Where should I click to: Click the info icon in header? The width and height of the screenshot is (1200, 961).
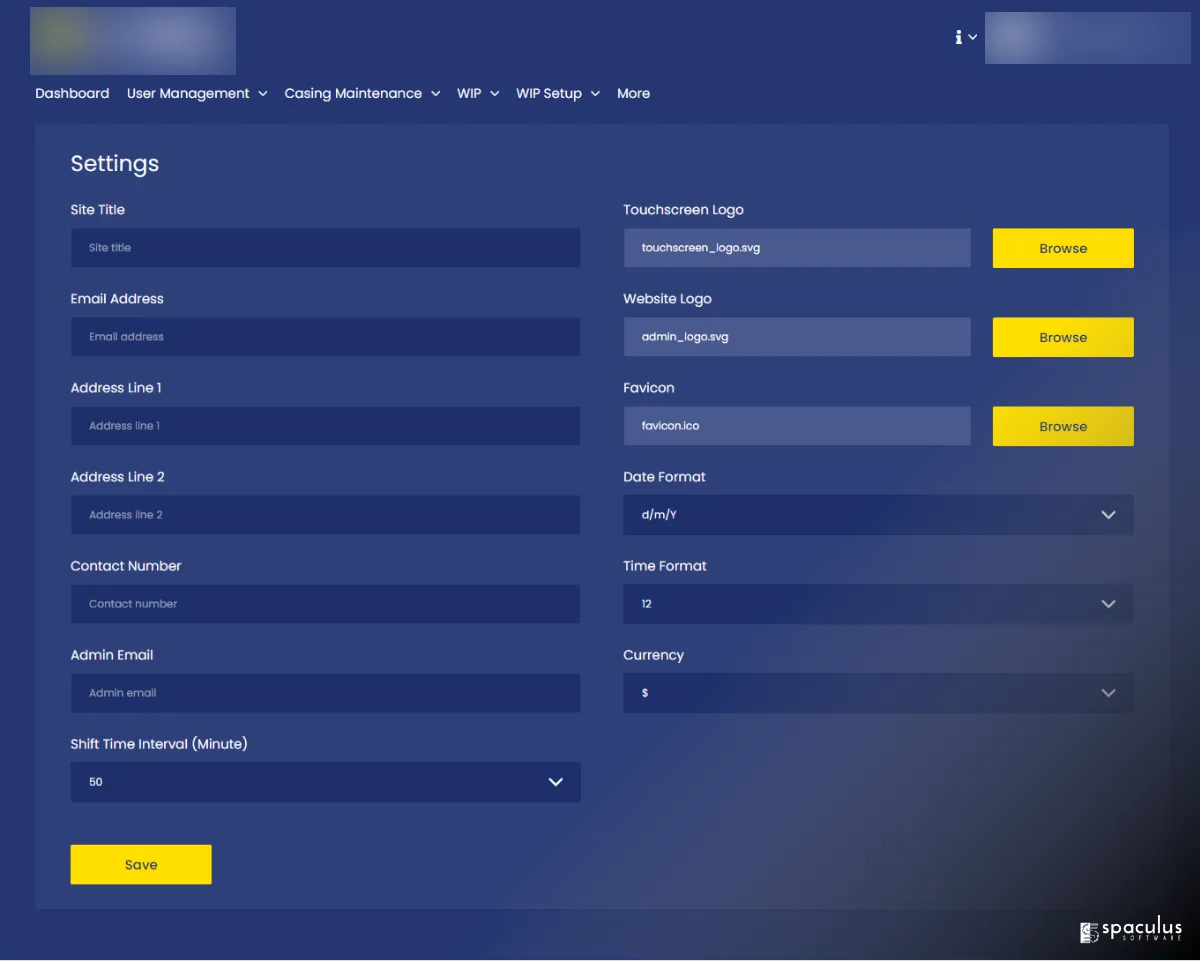tap(959, 37)
